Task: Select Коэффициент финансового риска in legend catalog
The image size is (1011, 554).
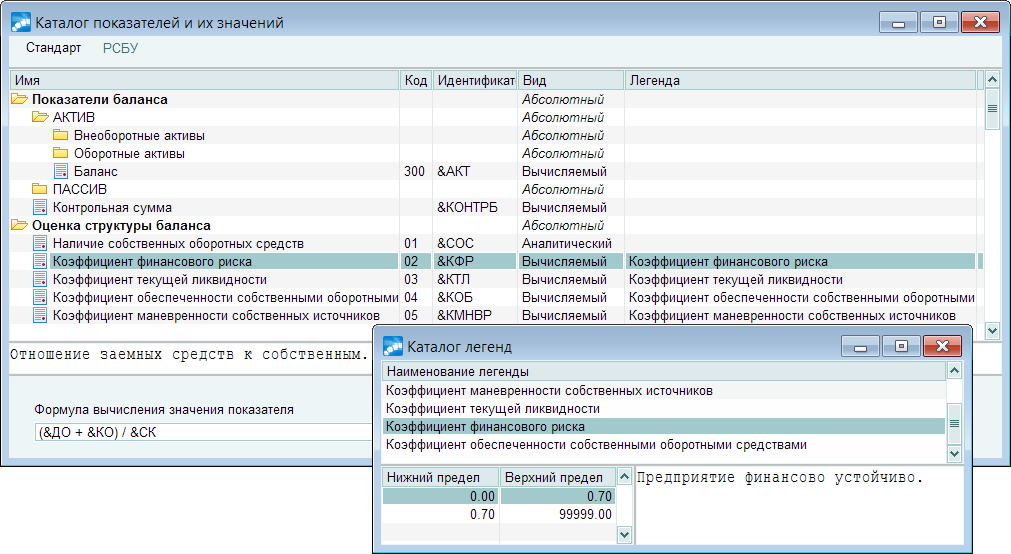Action: tap(663, 427)
